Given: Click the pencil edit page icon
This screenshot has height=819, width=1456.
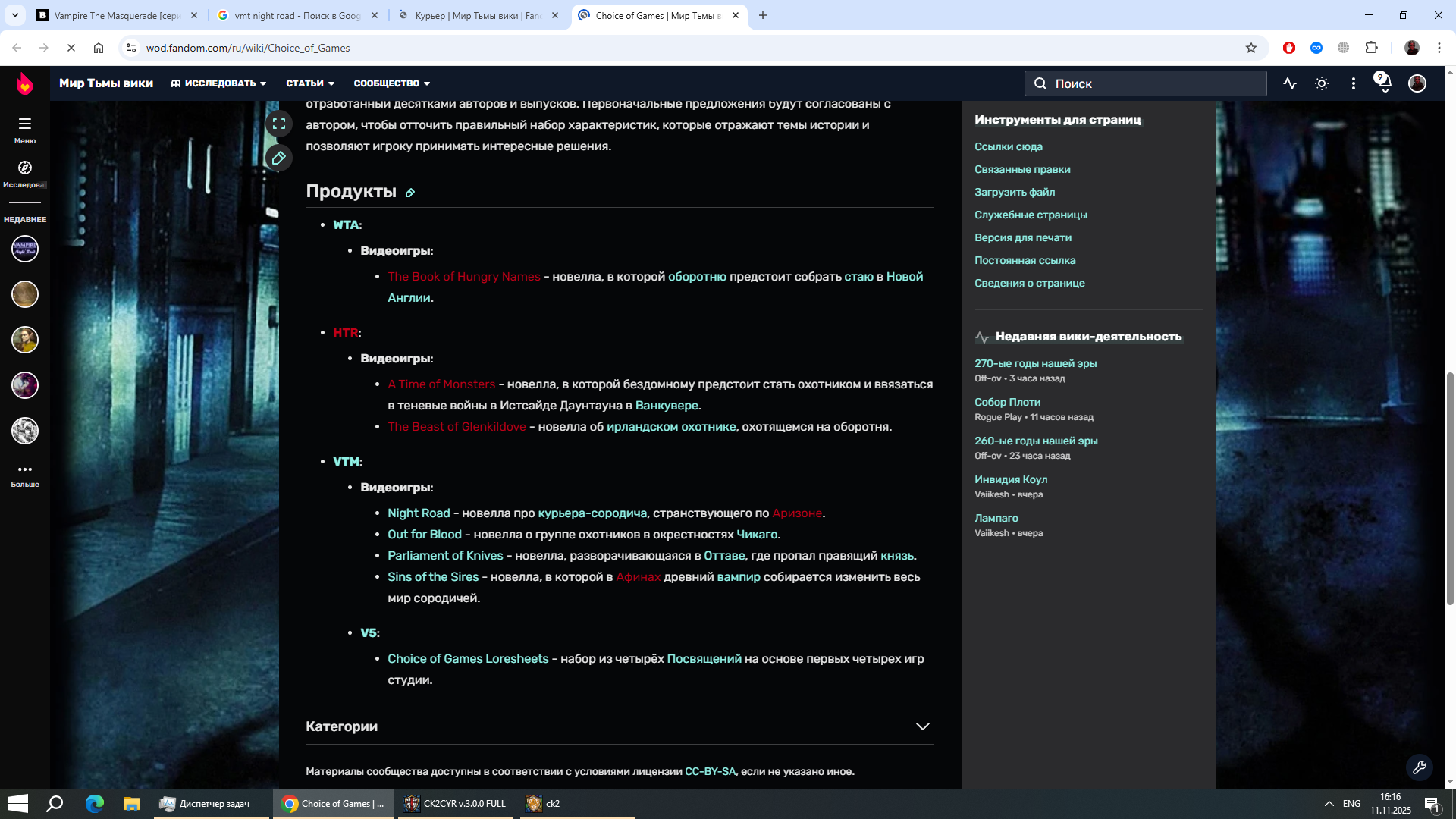Looking at the screenshot, I should point(279,158).
